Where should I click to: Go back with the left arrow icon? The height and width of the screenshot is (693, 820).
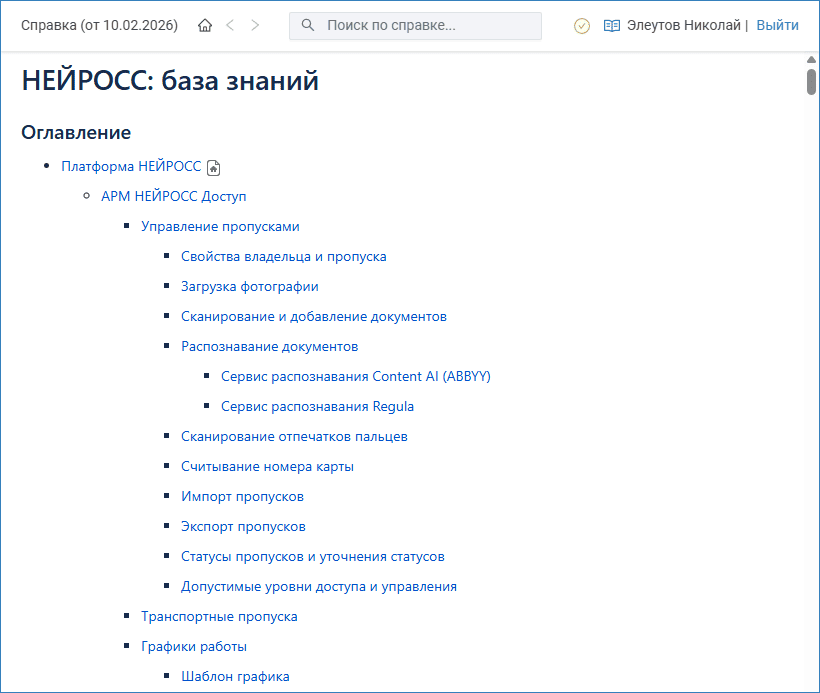[230, 26]
